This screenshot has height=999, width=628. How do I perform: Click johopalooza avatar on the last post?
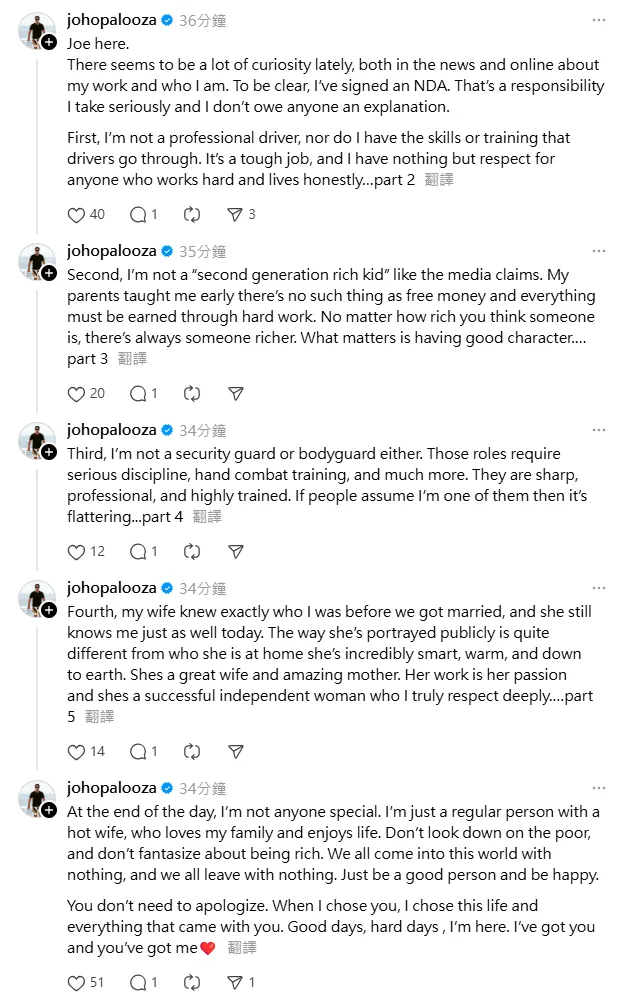[37, 798]
